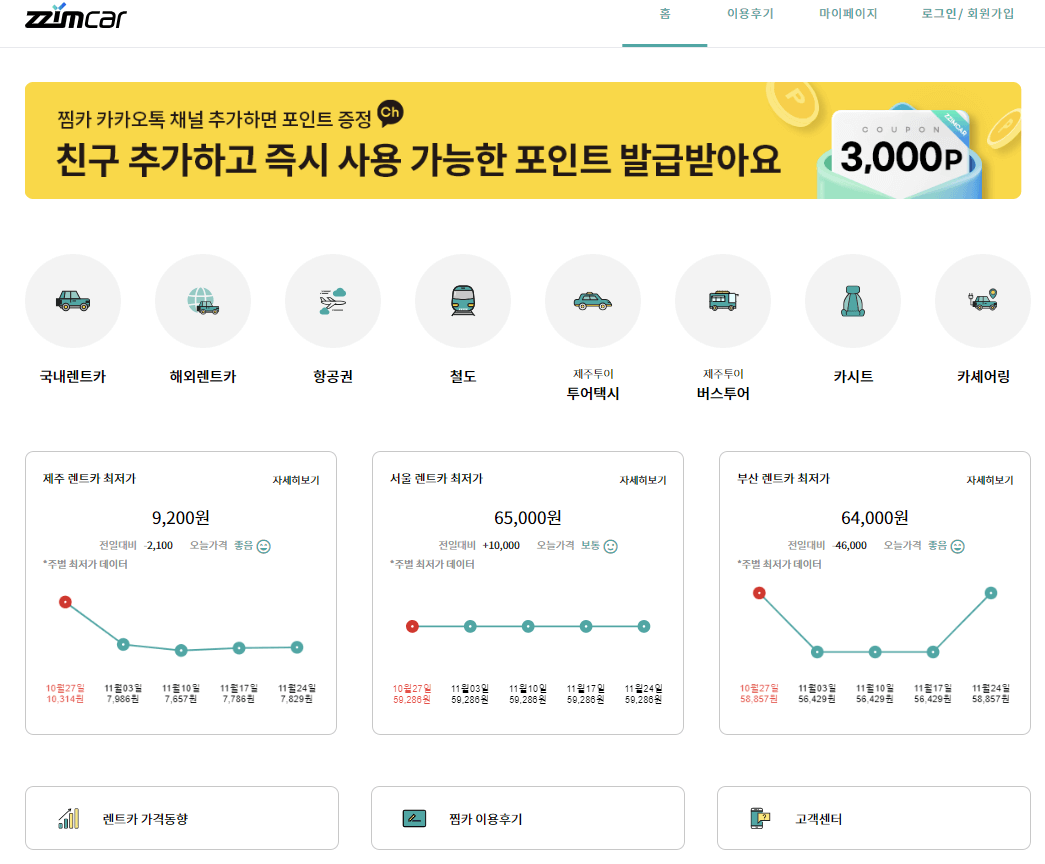
Task: Go to 마이페이지
Action: click(848, 14)
